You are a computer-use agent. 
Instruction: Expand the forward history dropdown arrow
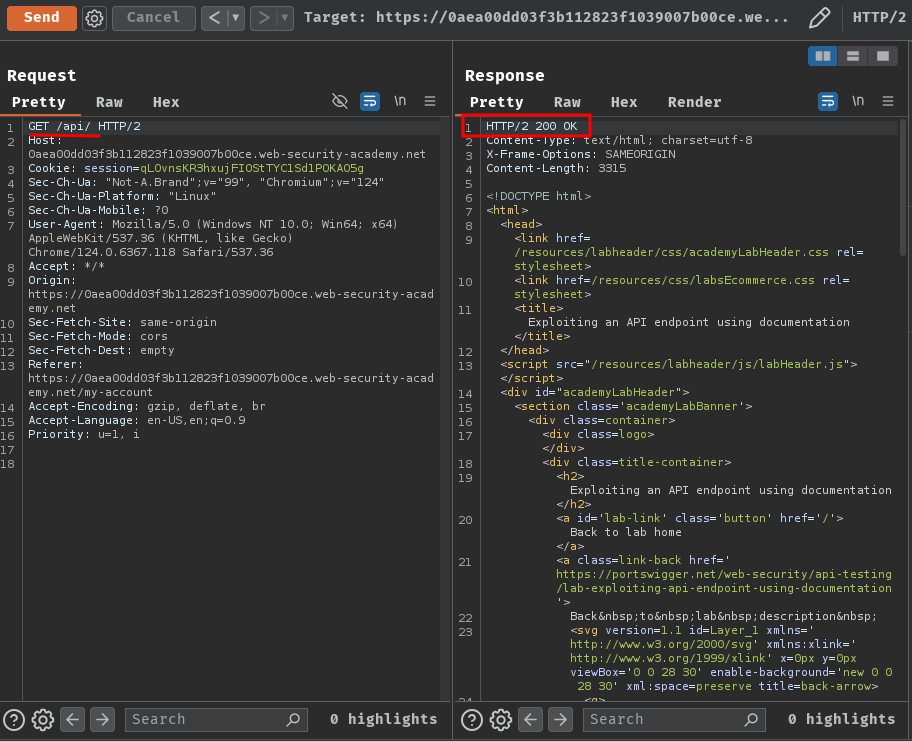point(285,17)
